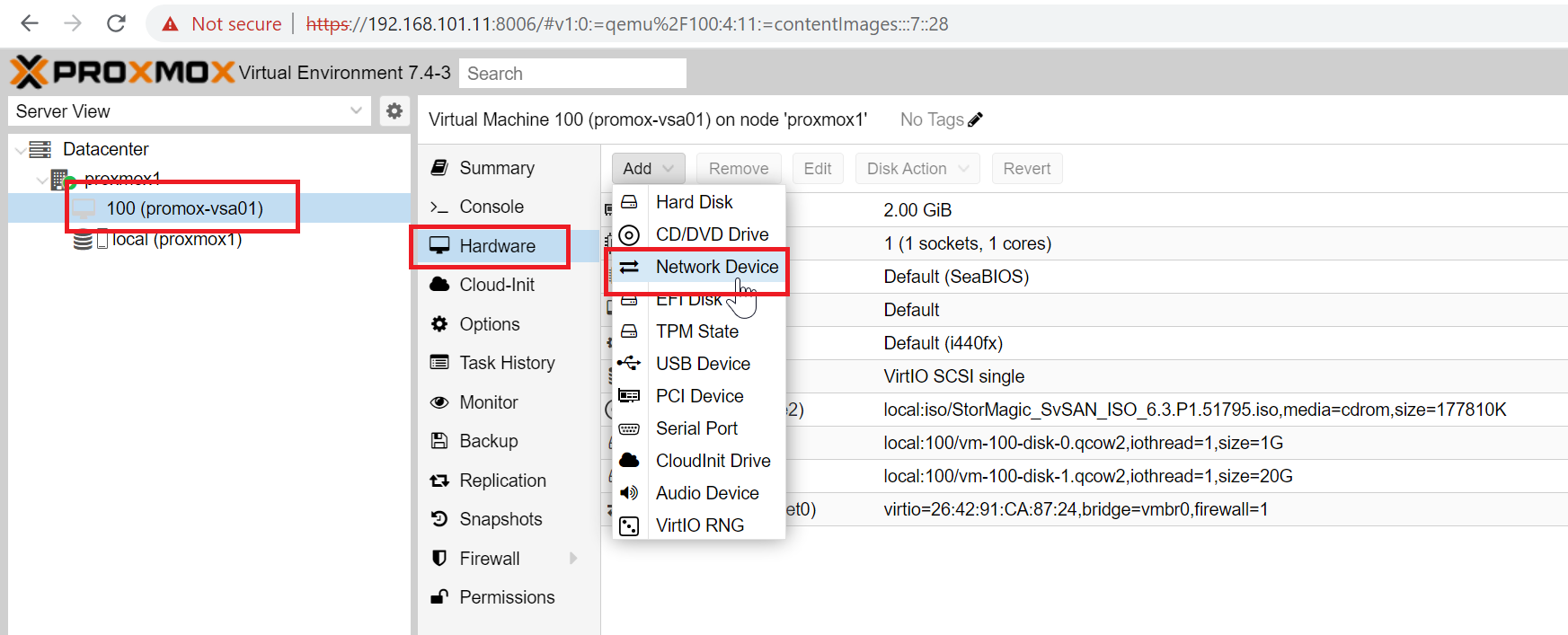1568x635 pixels.
Task: Select Hard Disk from Add menu
Action: tap(699, 202)
